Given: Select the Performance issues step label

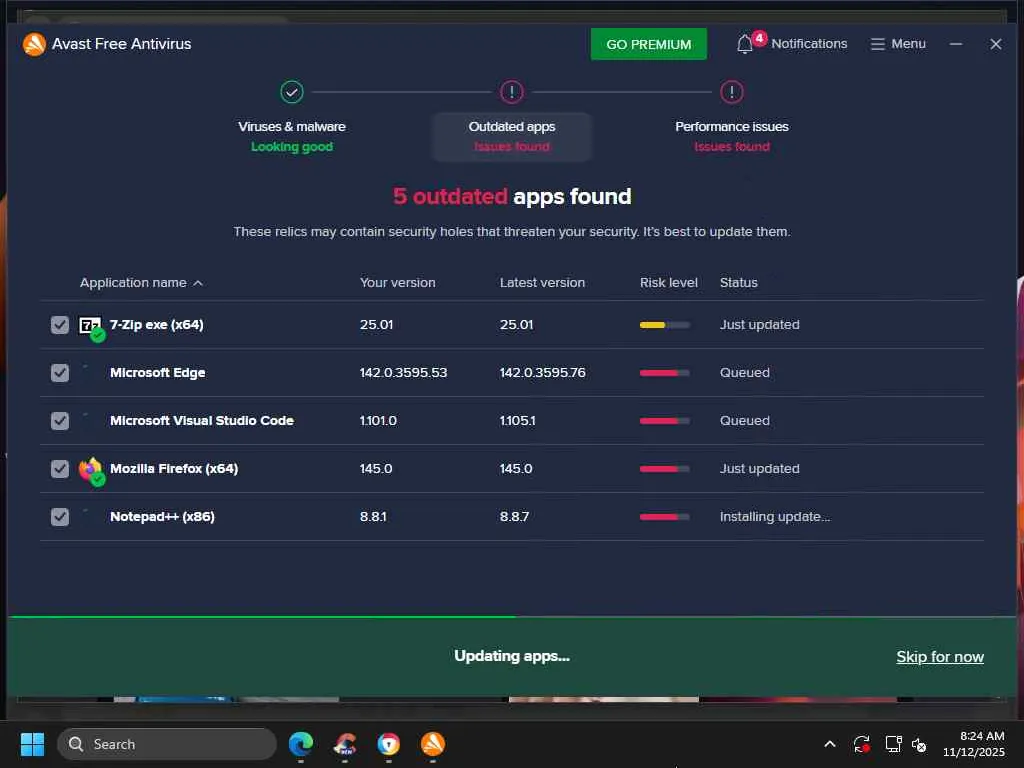Looking at the screenshot, I should 731,127.
